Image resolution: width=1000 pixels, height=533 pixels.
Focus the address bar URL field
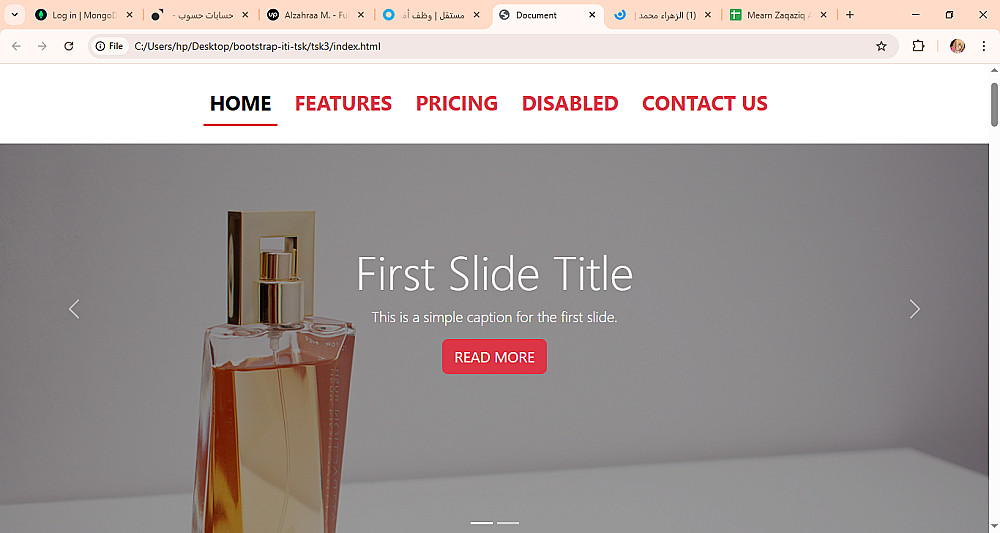(x=497, y=46)
